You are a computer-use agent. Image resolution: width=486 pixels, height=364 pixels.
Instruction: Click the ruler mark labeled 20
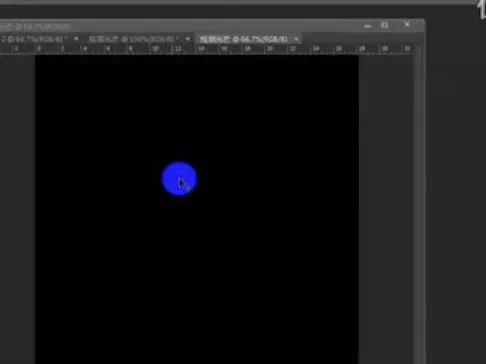[270, 49]
